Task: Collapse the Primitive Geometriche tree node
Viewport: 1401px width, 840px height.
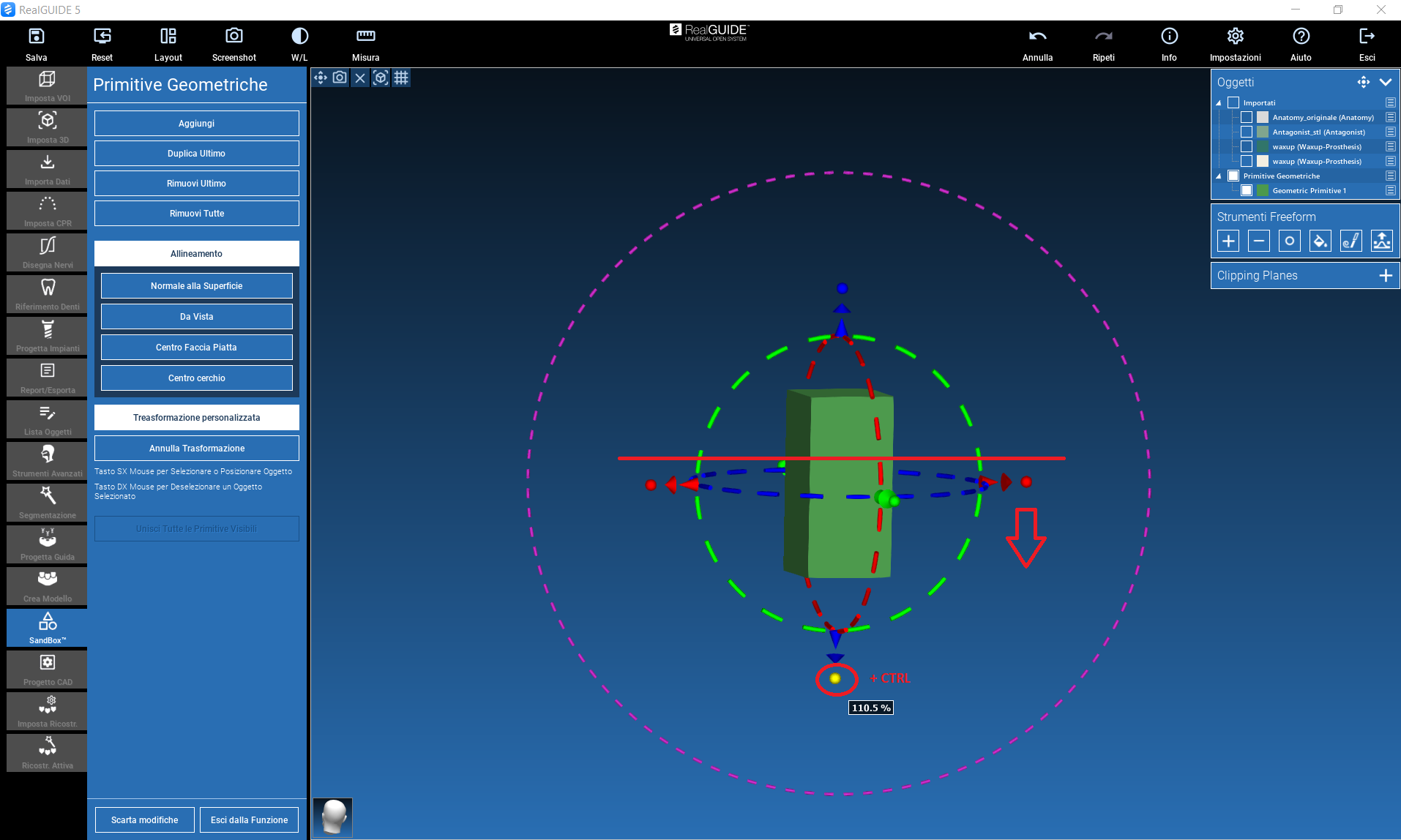Action: 1219,176
